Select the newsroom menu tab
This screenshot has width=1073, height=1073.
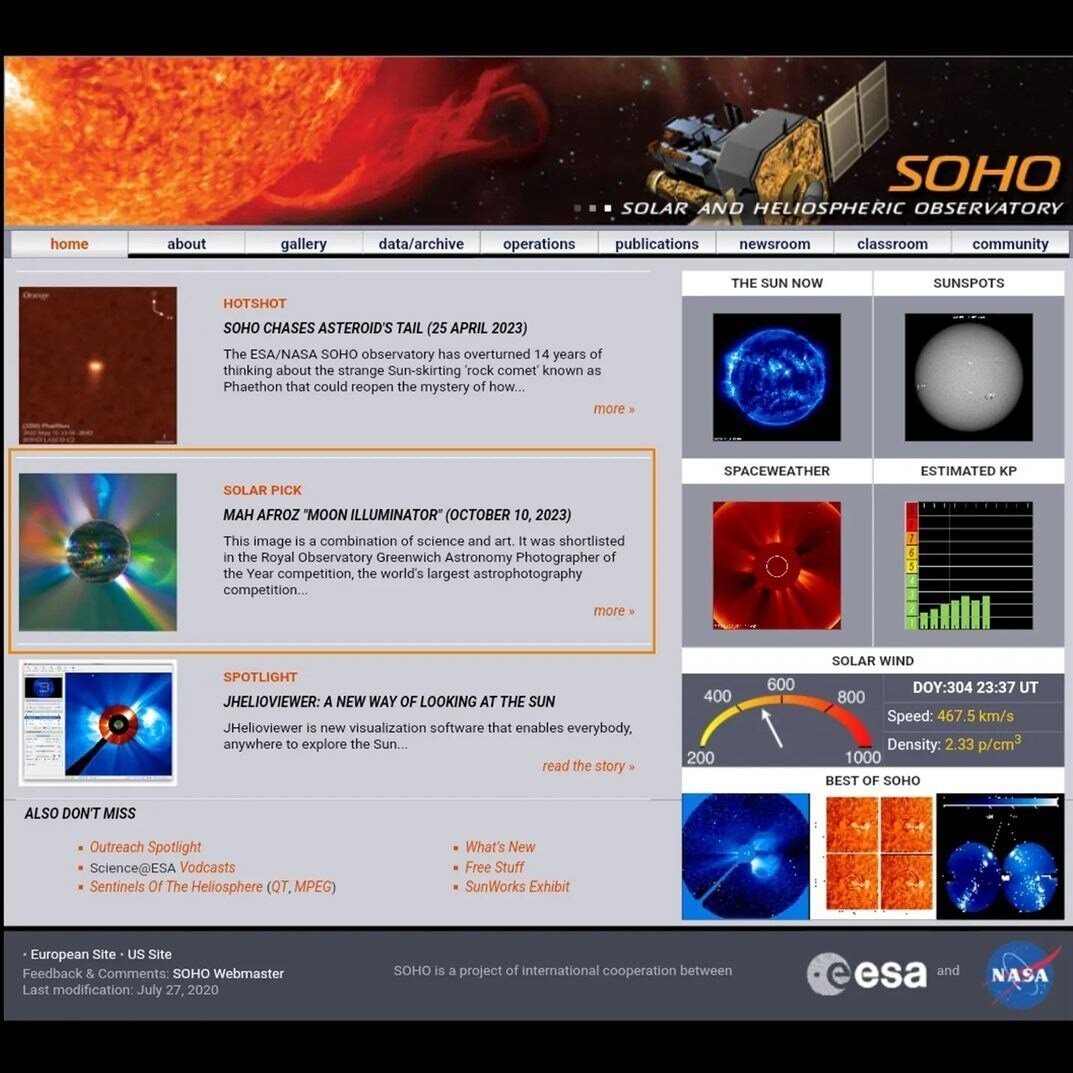774,244
